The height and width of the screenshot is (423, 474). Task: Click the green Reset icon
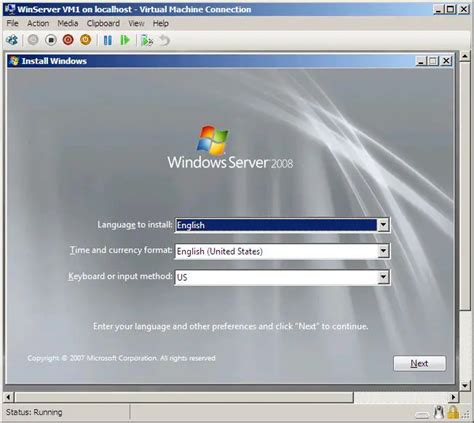[x=125, y=40]
